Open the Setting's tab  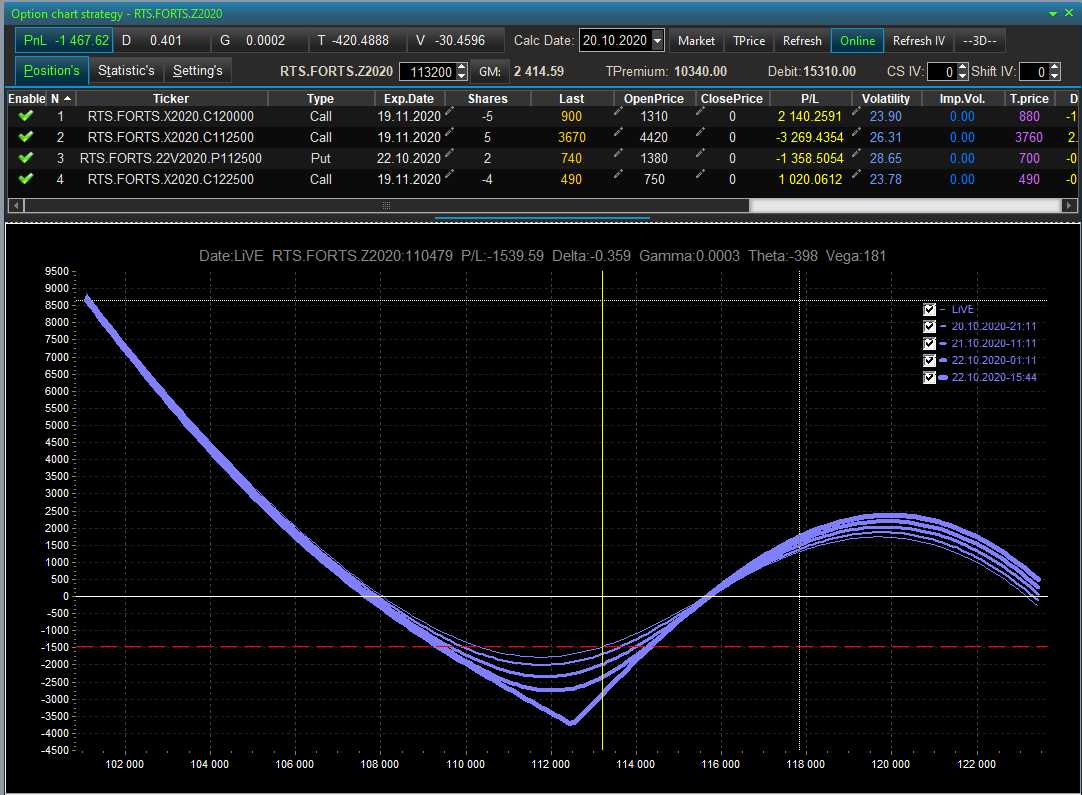pos(197,71)
